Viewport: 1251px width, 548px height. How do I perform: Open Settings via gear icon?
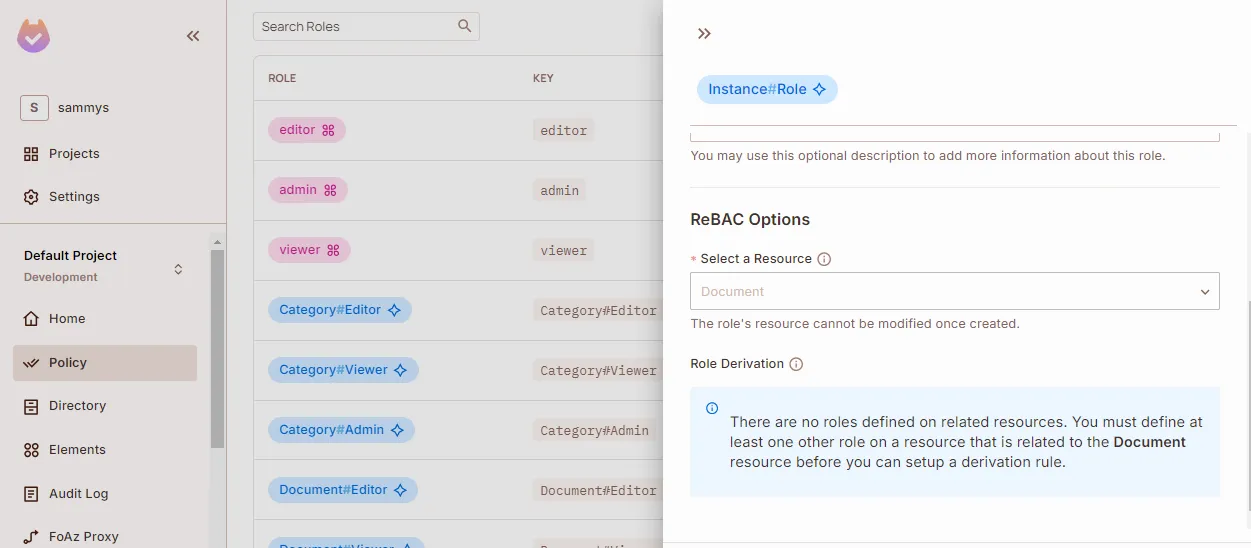click(31, 197)
